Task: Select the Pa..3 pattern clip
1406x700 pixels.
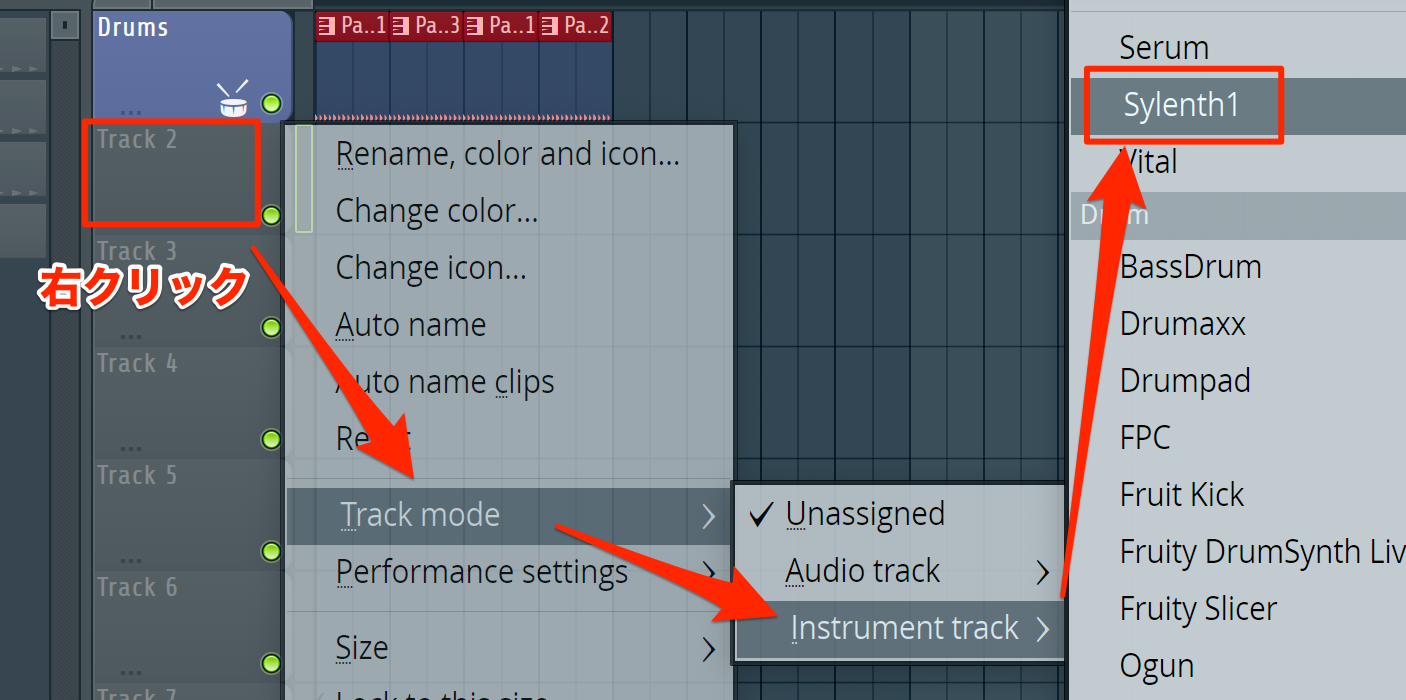Action: (x=426, y=26)
